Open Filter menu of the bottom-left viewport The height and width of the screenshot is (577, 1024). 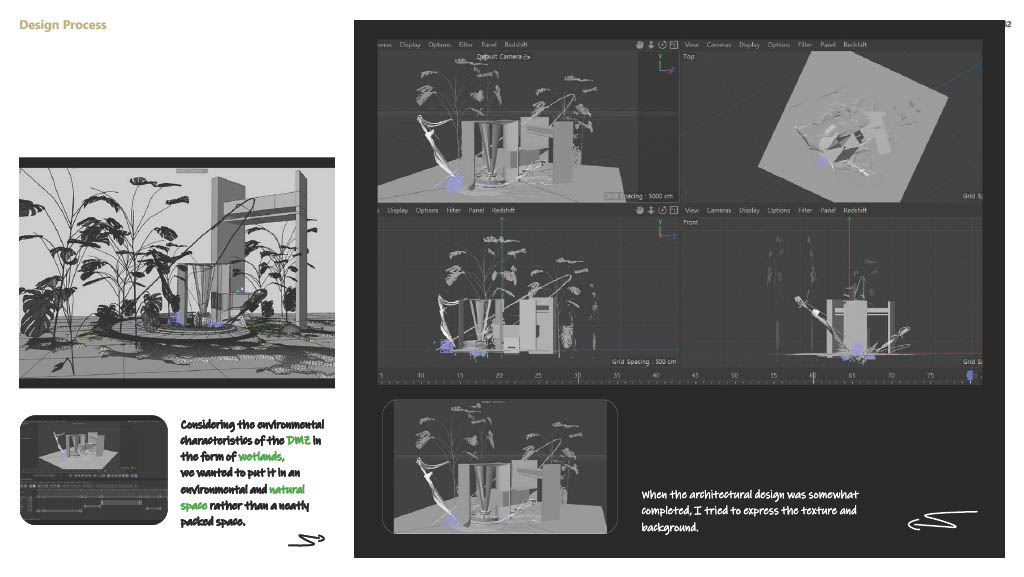tap(454, 210)
